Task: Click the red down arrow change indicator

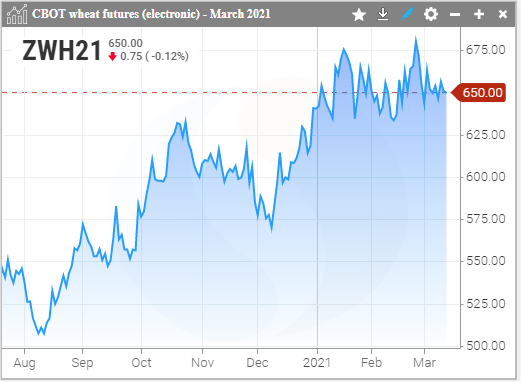Action: [112, 56]
